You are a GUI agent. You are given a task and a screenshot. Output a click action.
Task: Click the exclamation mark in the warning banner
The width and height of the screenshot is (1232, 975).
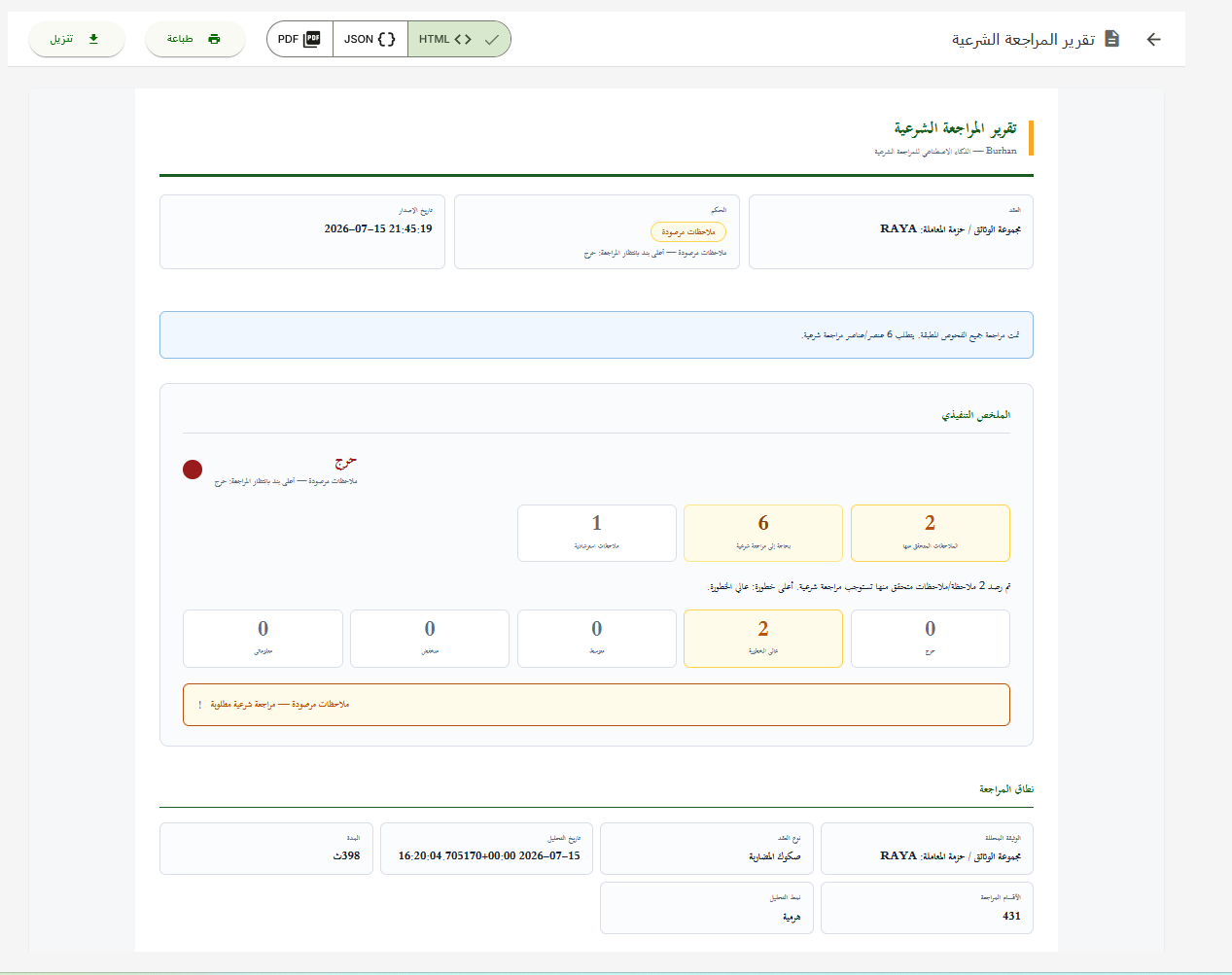coord(200,705)
